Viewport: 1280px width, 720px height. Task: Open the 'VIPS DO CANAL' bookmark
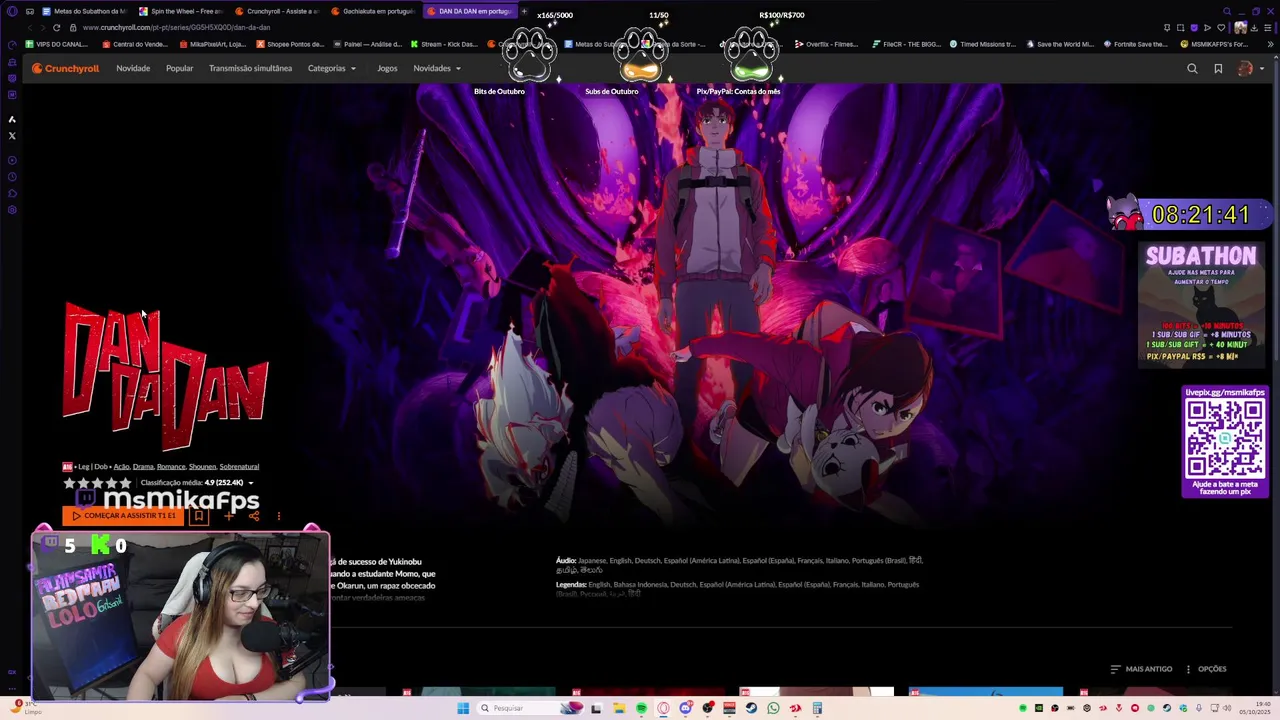tap(57, 44)
